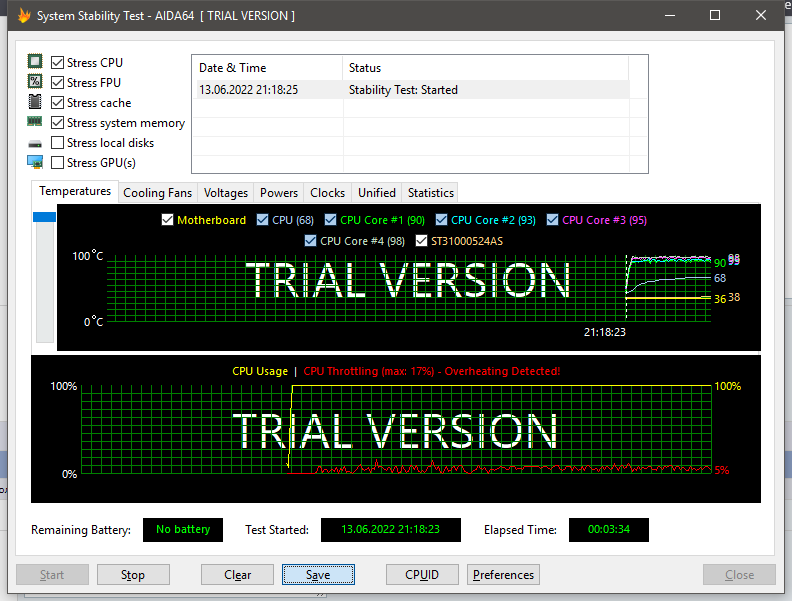This screenshot has height=601, width=792.
Task: Click the AIDA64 flame icon in title bar
Action: coord(24,16)
